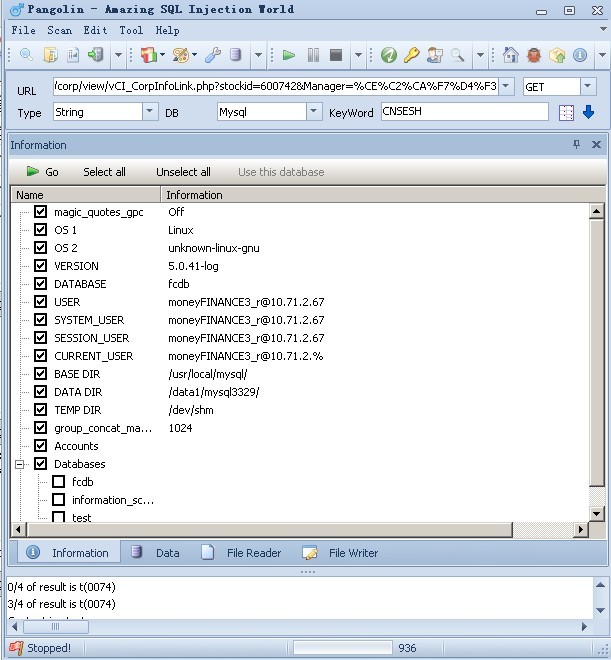
Task: Click the grid table icon beside KeyWord
Action: pos(566,112)
